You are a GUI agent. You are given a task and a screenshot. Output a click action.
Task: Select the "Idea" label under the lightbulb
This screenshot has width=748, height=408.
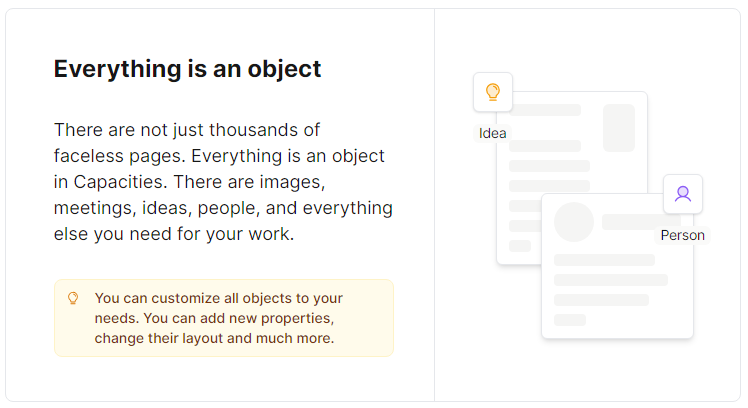click(492, 133)
